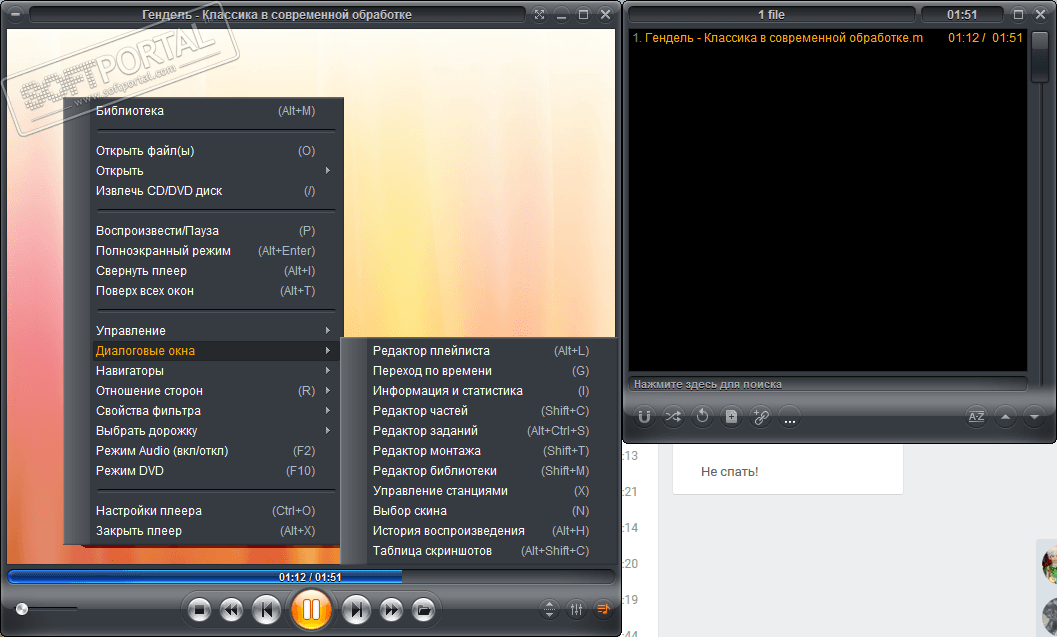Image resolution: width=1057 pixels, height=637 pixels.
Task: Seek on the playback timeline bar
Action: (311, 577)
